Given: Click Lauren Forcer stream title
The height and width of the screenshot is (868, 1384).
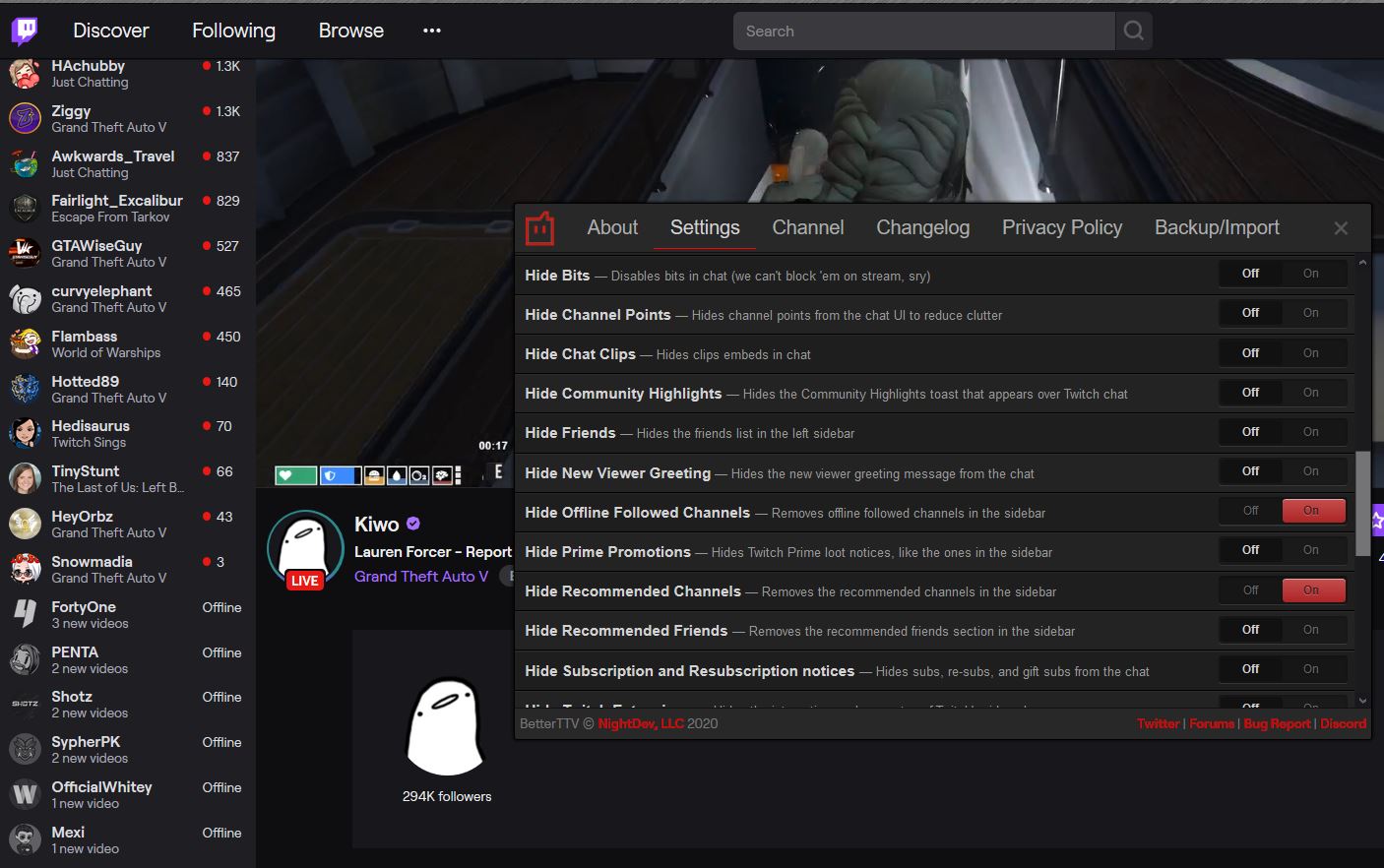Looking at the screenshot, I should (433, 552).
